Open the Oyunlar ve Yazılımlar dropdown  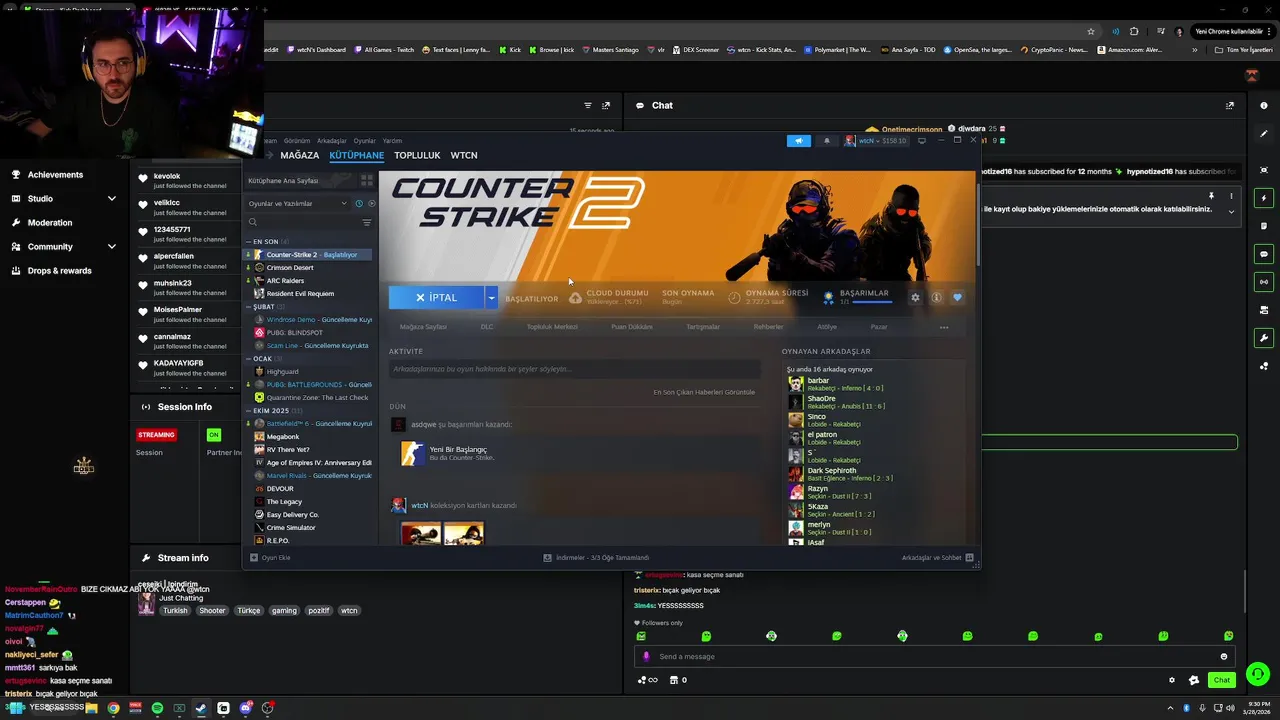click(x=297, y=203)
